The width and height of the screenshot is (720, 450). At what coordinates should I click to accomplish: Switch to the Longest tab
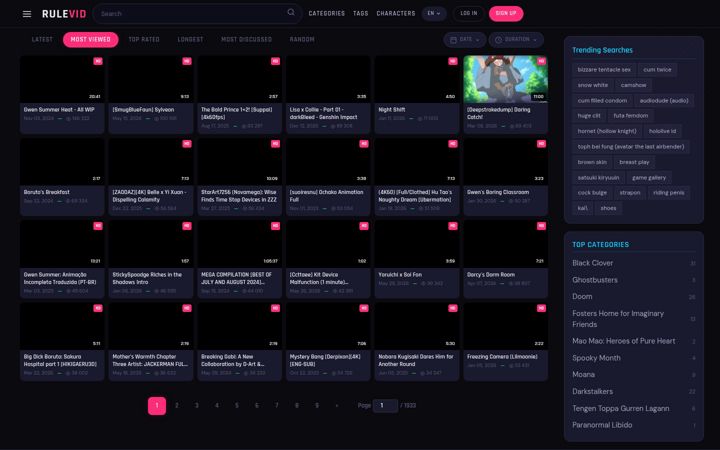click(x=190, y=39)
